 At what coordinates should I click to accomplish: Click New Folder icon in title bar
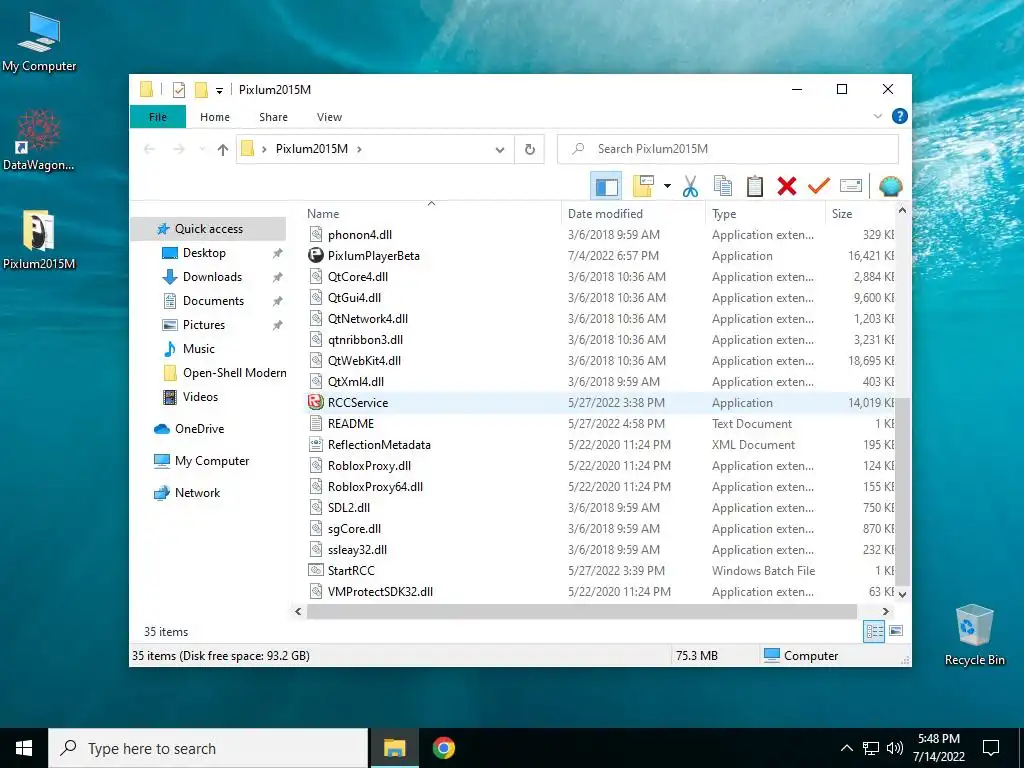click(201, 90)
